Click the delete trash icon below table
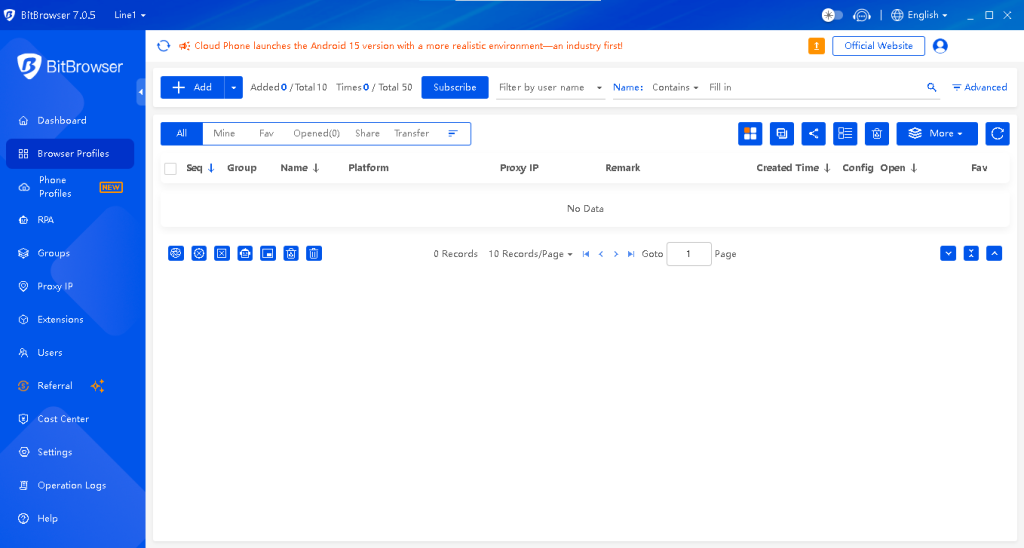The width and height of the screenshot is (1024, 548). (x=314, y=253)
